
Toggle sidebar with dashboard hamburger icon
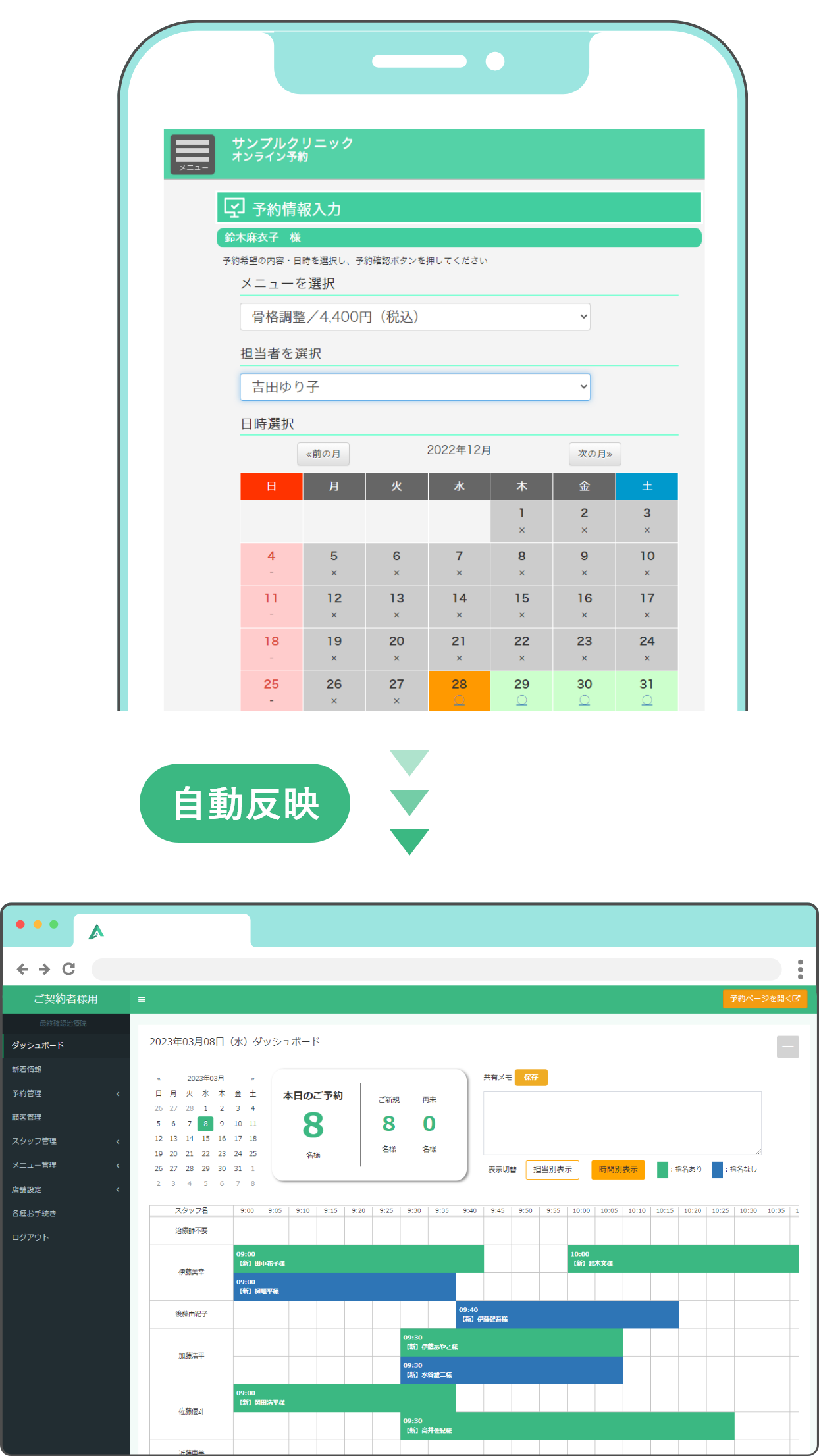pyautogui.click(x=142, y=999)
